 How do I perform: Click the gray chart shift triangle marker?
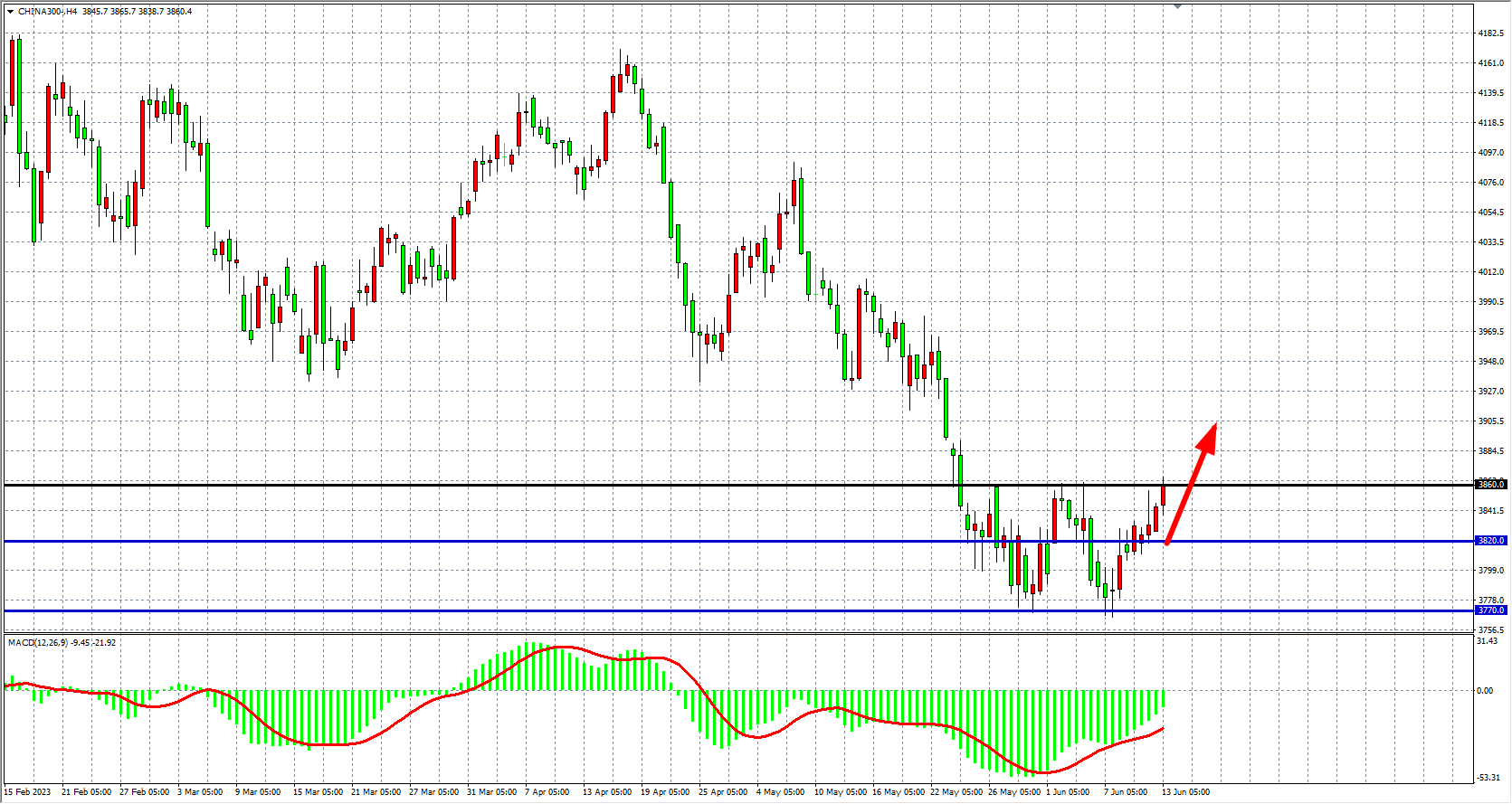(1177, 6)
